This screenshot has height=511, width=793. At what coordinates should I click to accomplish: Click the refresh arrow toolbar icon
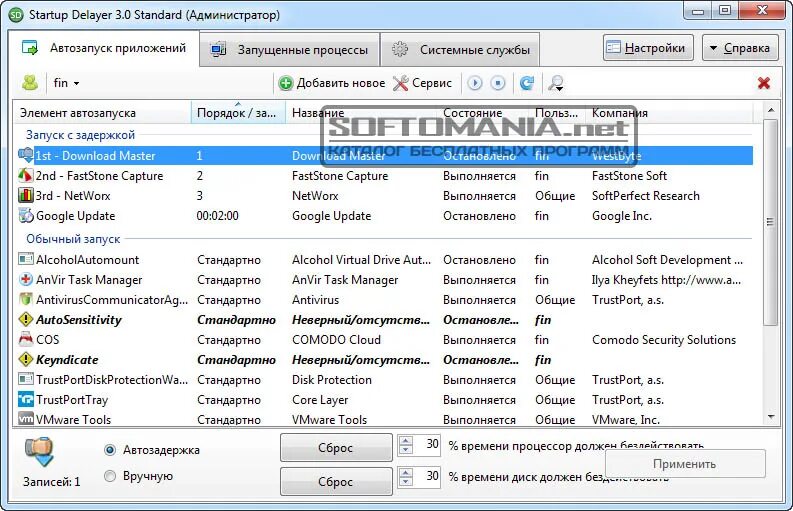[527, 83]
